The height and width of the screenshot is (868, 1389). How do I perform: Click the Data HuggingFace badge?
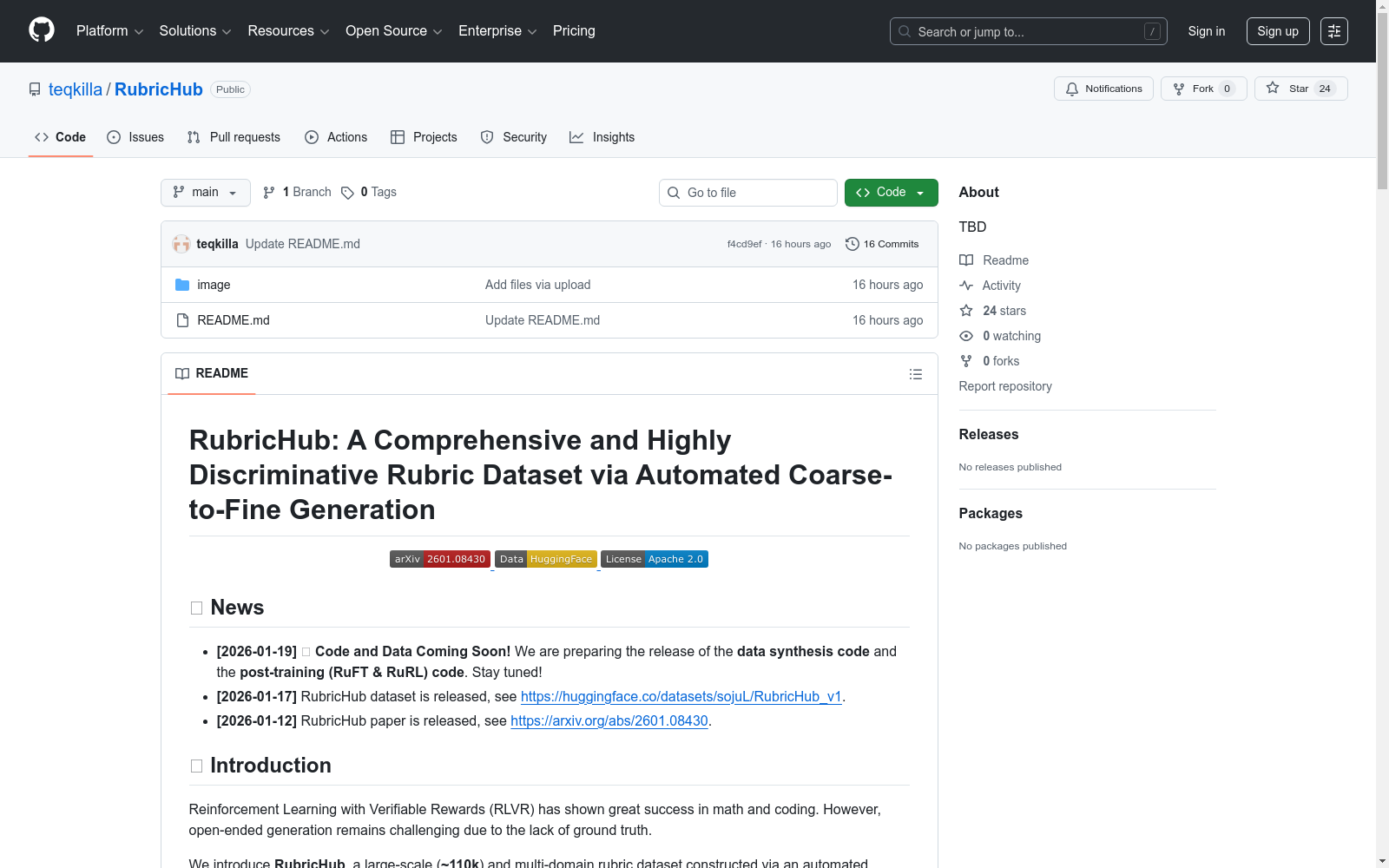pos(546,559)
